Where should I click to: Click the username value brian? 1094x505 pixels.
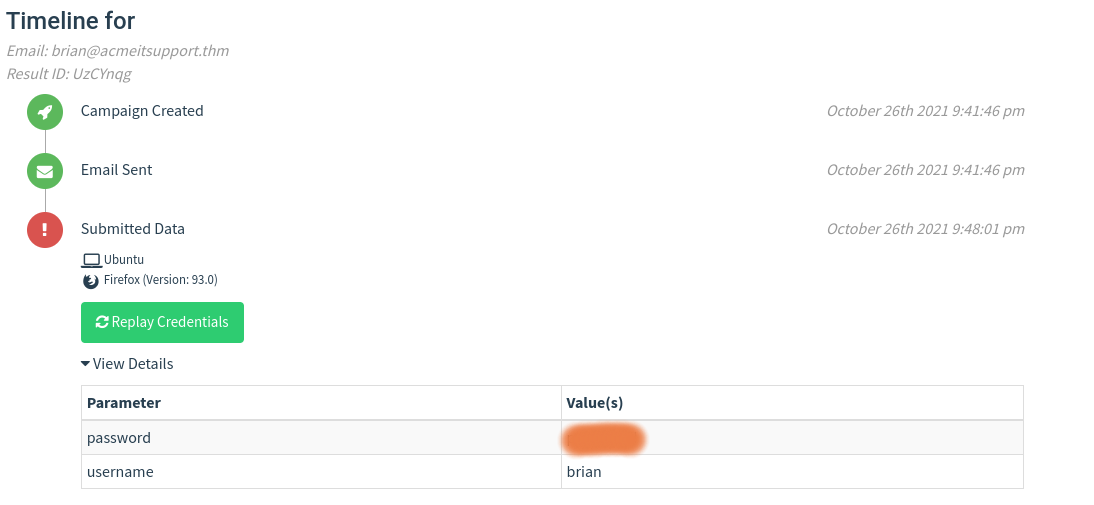click(x=584, y=471)
